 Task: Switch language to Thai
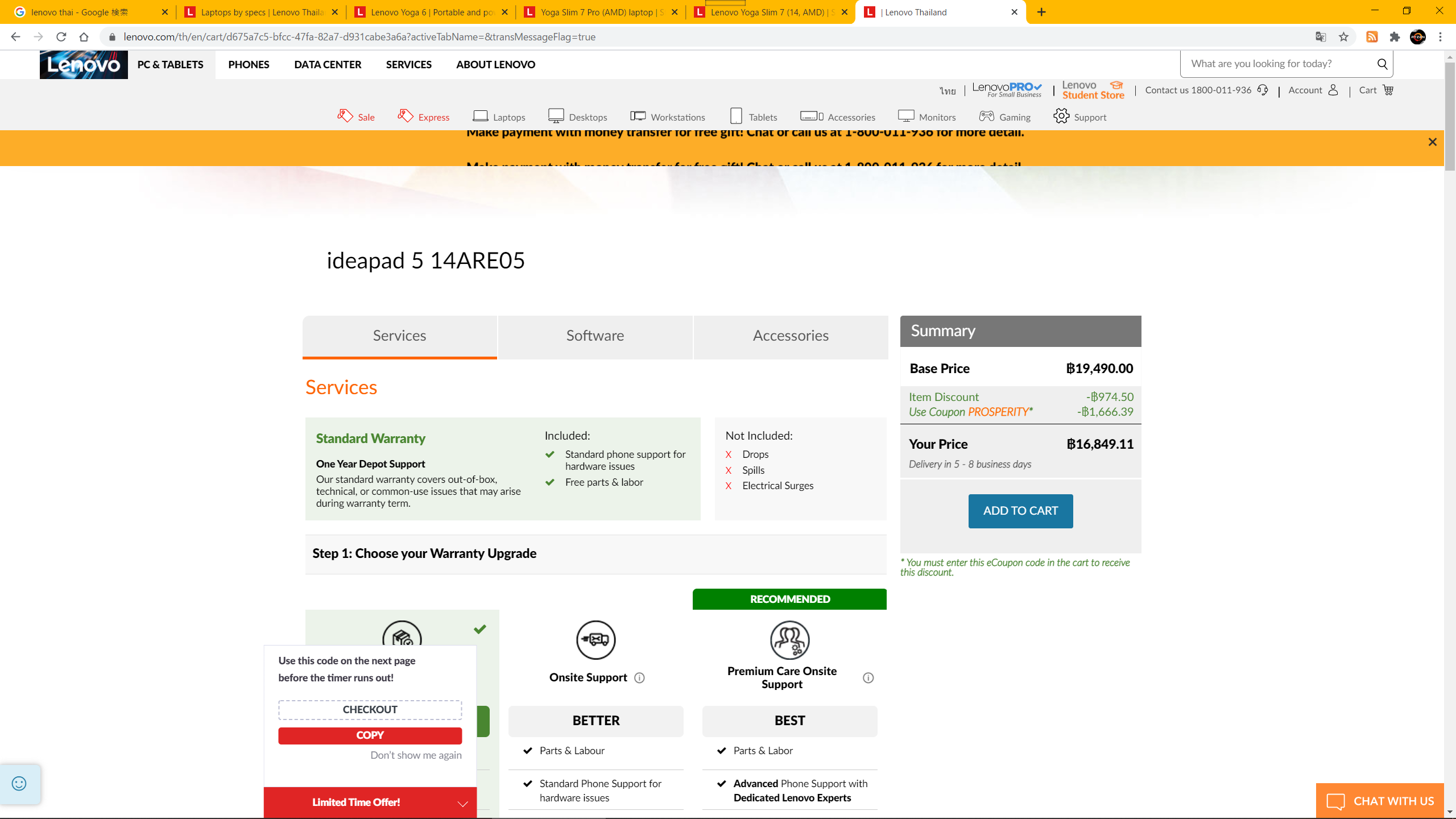coord(947,90)
